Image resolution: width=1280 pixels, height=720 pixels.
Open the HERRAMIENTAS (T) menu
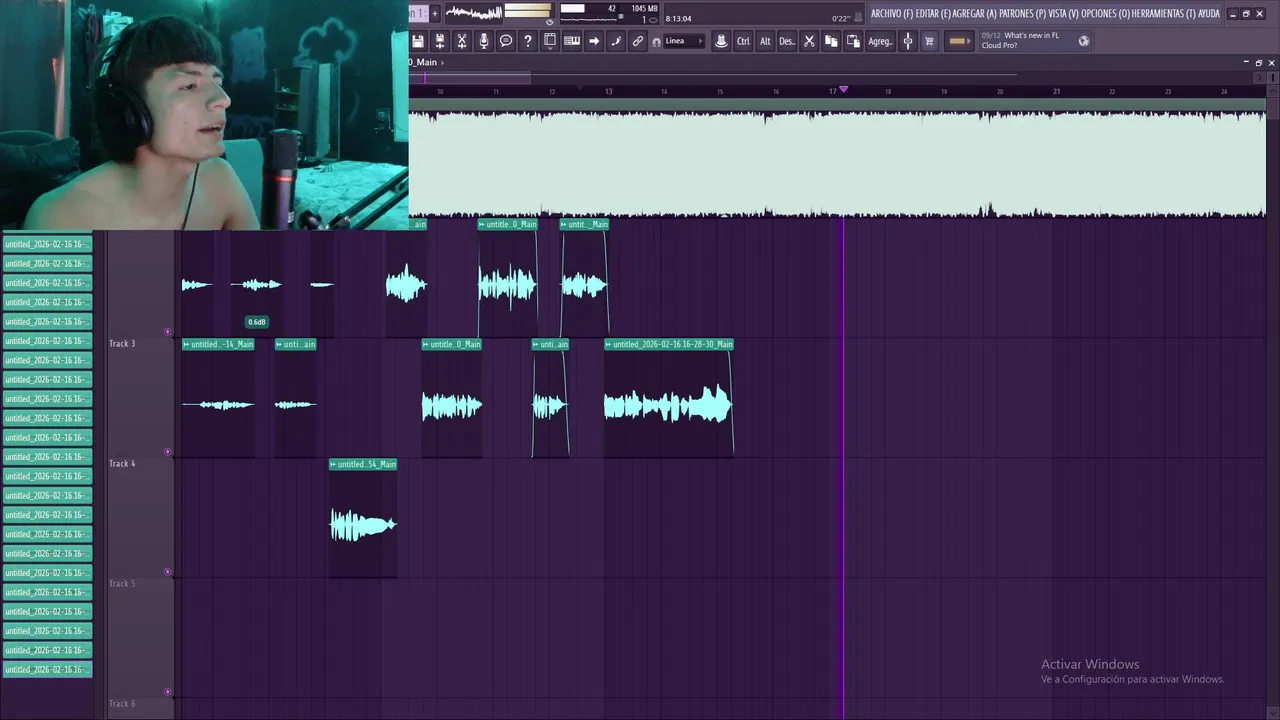point(1164,14)
